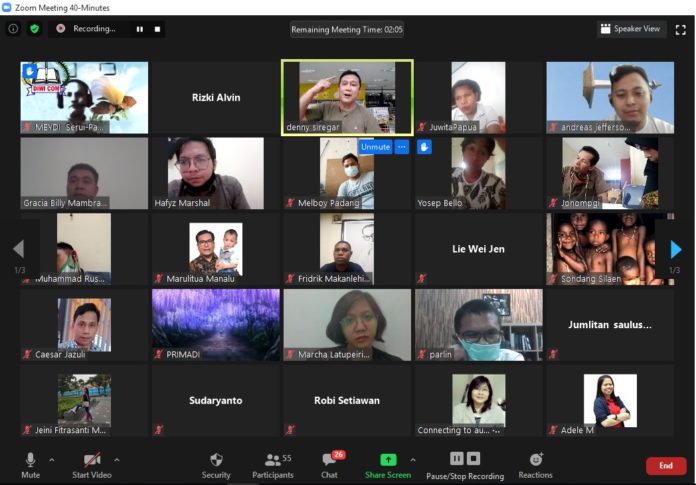Select Adele M's tile
696x485 pixels.
[x=610, y=401]
